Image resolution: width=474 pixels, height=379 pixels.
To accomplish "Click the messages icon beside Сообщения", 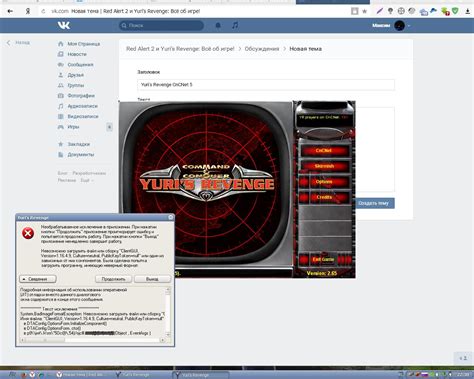I will pyautogui.click(x=61, y=64).
